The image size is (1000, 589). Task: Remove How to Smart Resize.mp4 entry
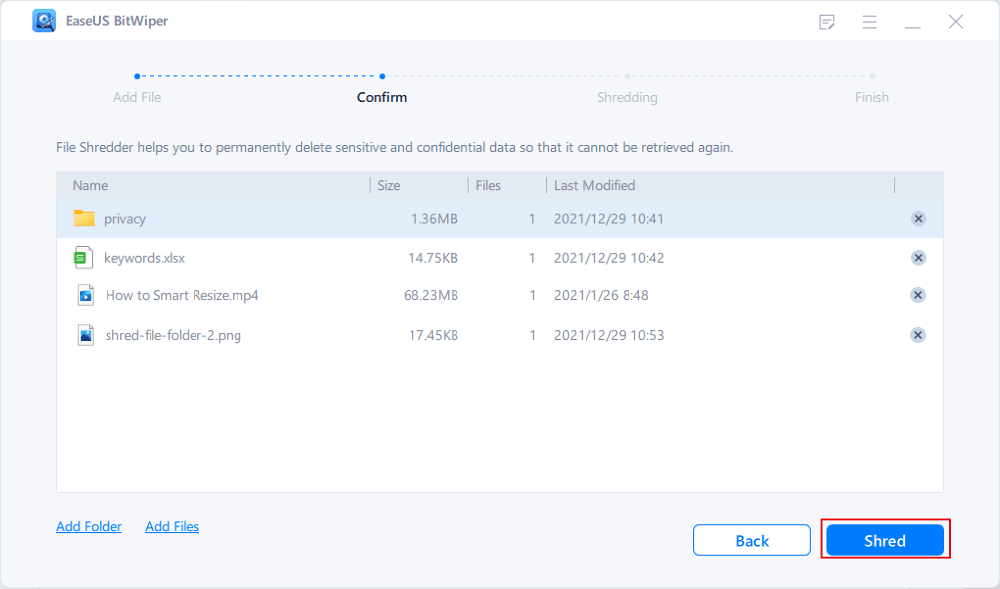[918, 295]
